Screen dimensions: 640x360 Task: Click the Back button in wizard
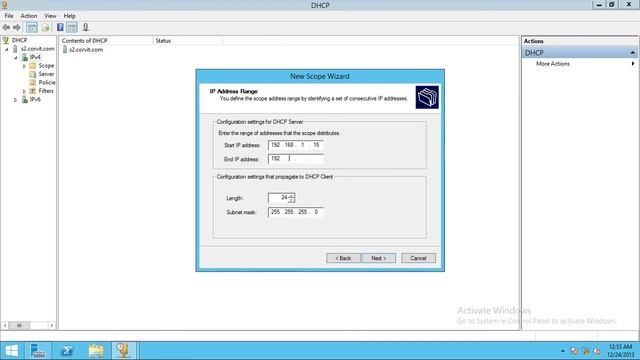pyautogui.click(x=343, y=258)
